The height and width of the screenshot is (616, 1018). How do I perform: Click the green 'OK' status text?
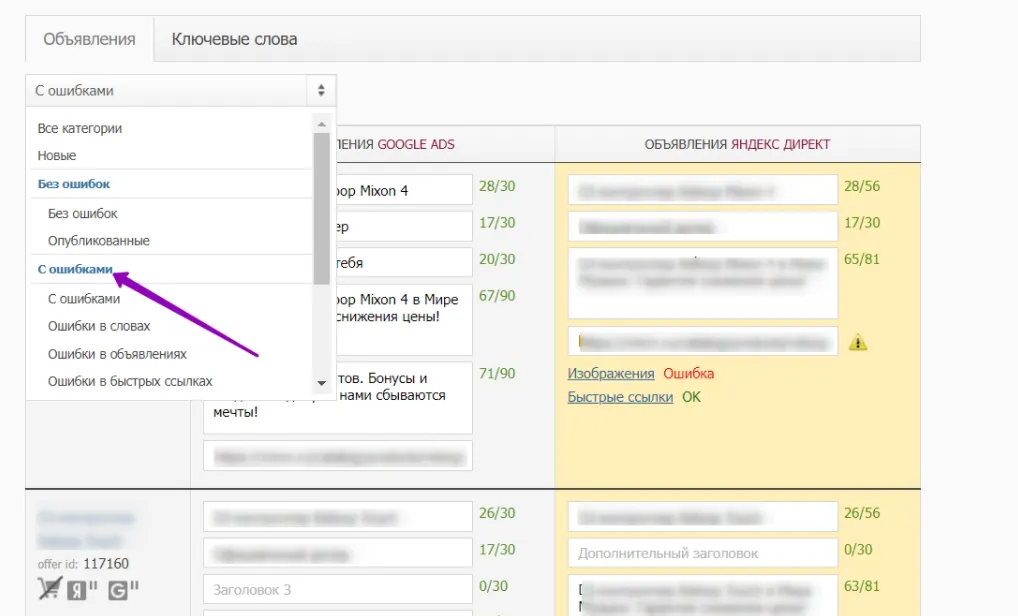tap(691, 397)
